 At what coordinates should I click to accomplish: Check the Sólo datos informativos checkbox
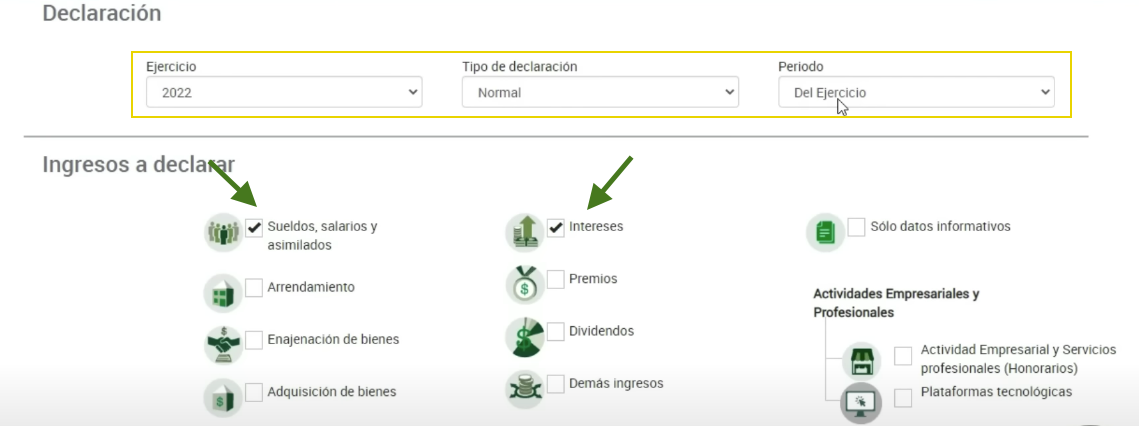857,227
